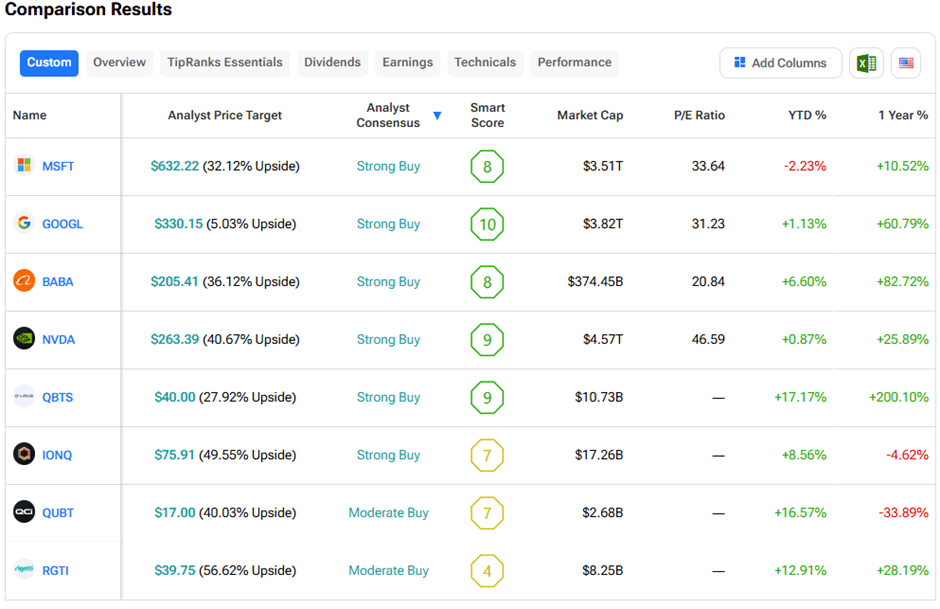This screenshot has width=940, height=609.
Task: Click the Excel export icon
Action: 866,63
